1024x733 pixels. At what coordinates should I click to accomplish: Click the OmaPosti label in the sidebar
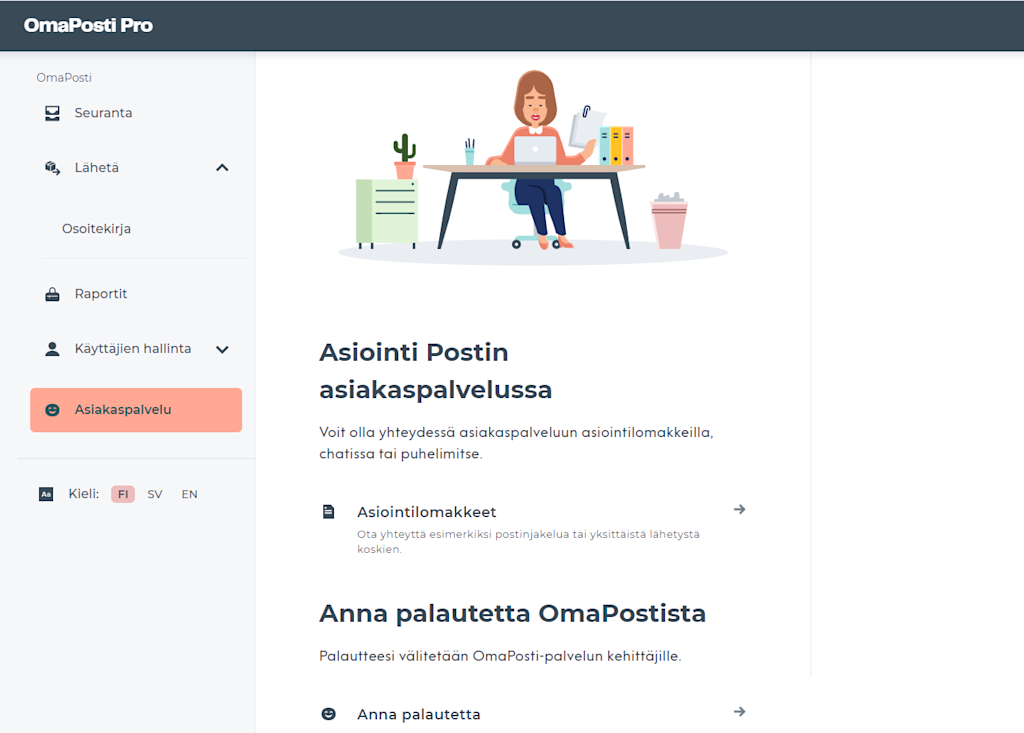tap(64, 78)
